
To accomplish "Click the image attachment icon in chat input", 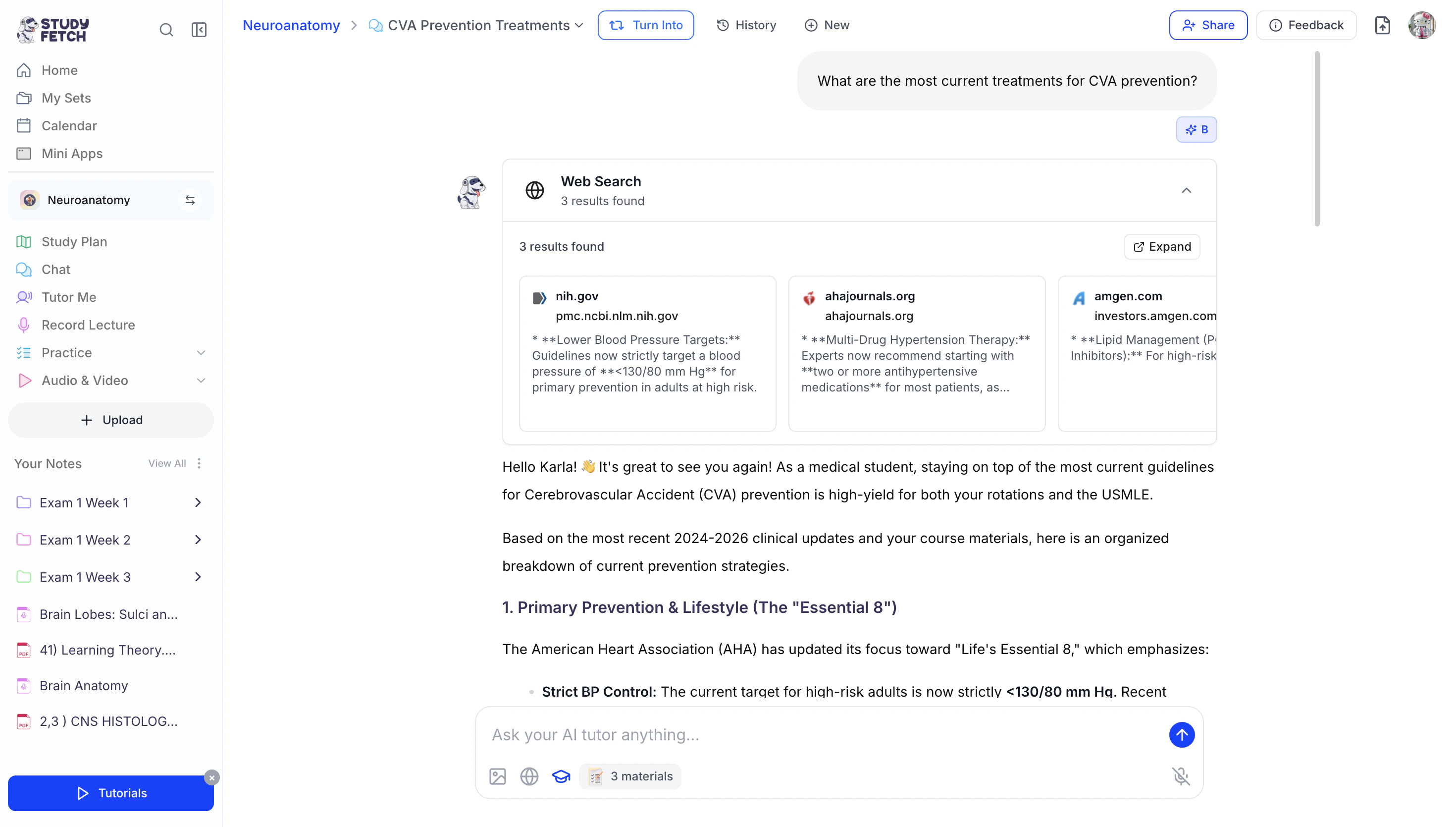I will pos(497,776).
